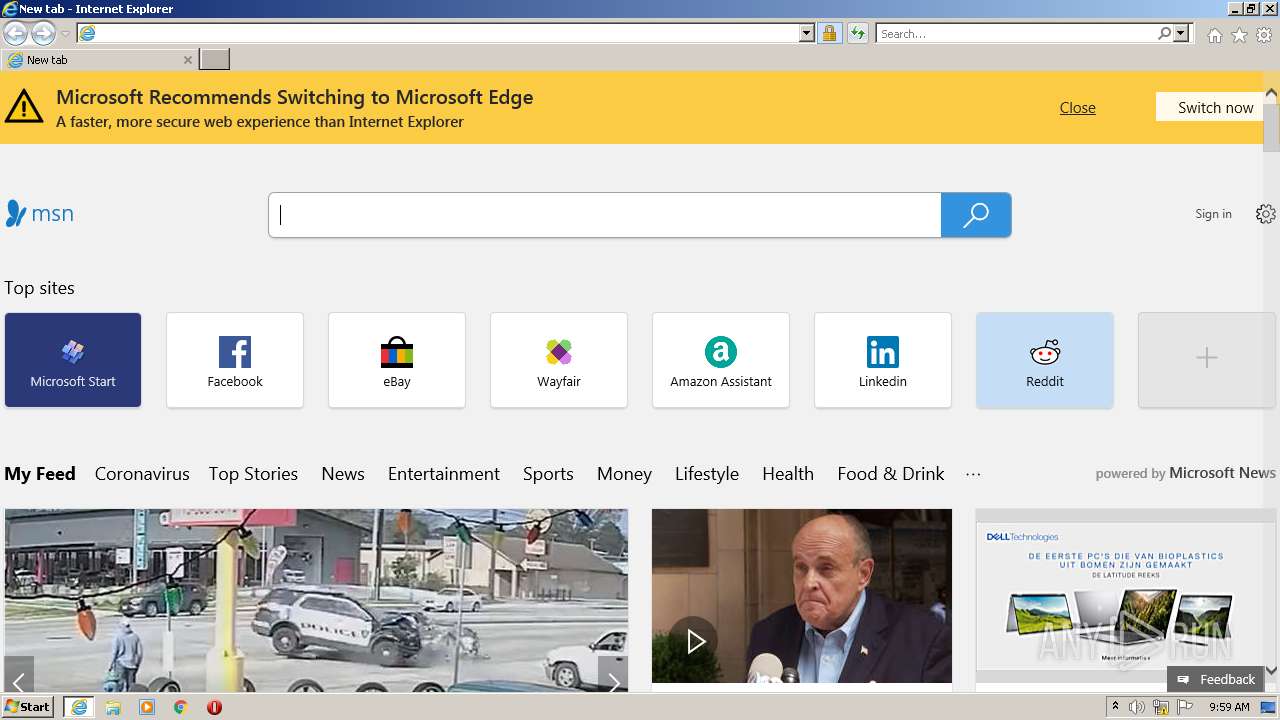Show hidden tray icons arrow
1280x720 pixels.
[x=1115, y=707]
